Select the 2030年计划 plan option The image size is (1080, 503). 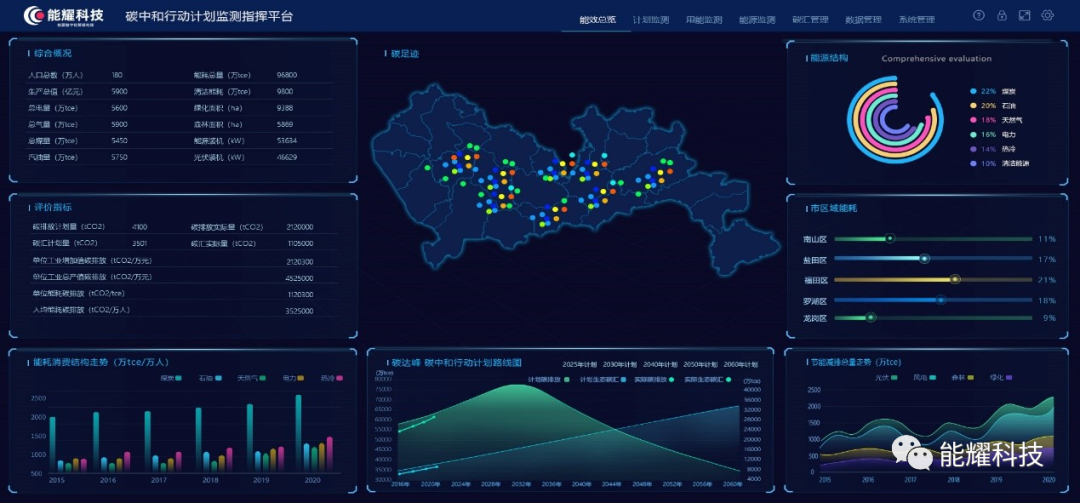619,364
